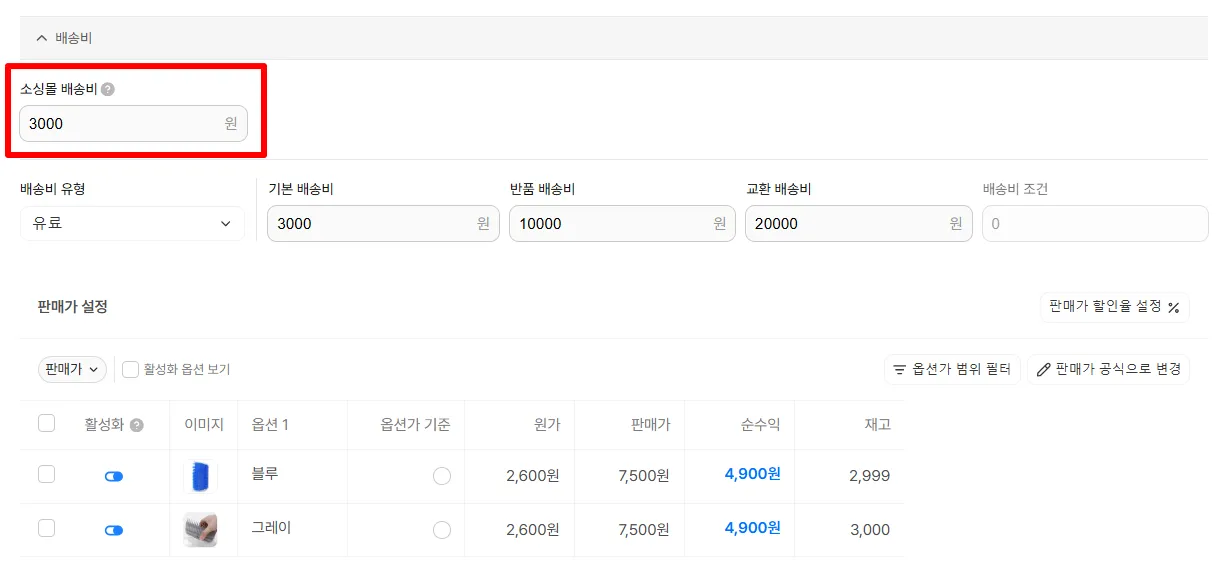The image size is (1220, 588).
Task: Open the 배송비 유형 dropdown showing 유료
Action: pyautogui.click(x=132, y=224)
